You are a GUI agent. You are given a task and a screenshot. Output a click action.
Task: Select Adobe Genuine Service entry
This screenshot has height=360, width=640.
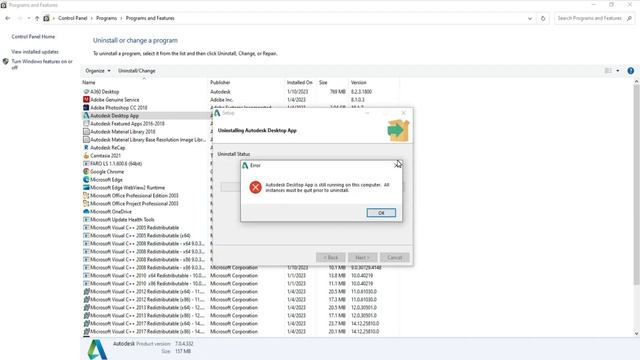[x=115, y=100]
